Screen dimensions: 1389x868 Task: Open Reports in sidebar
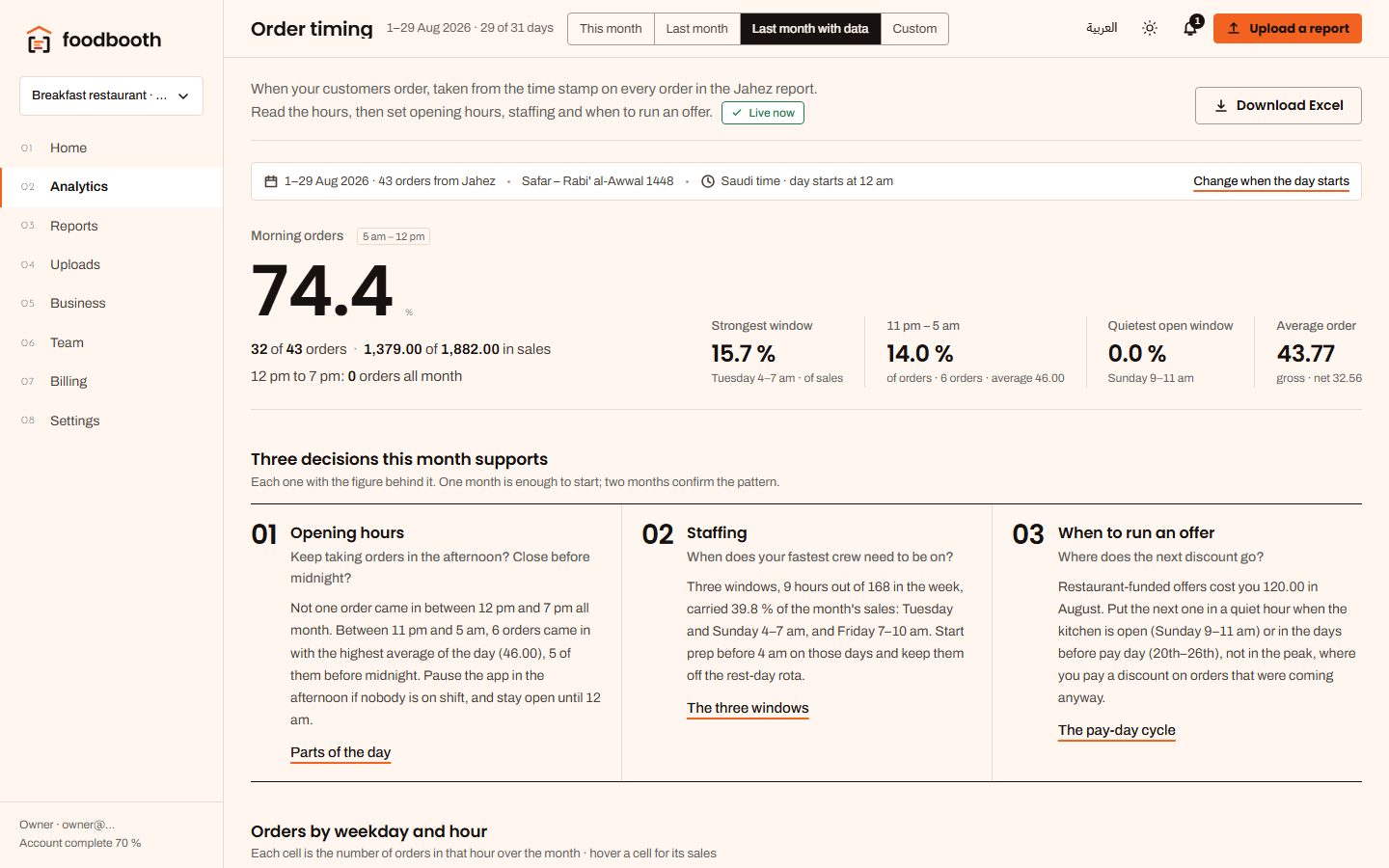(111, 226)
